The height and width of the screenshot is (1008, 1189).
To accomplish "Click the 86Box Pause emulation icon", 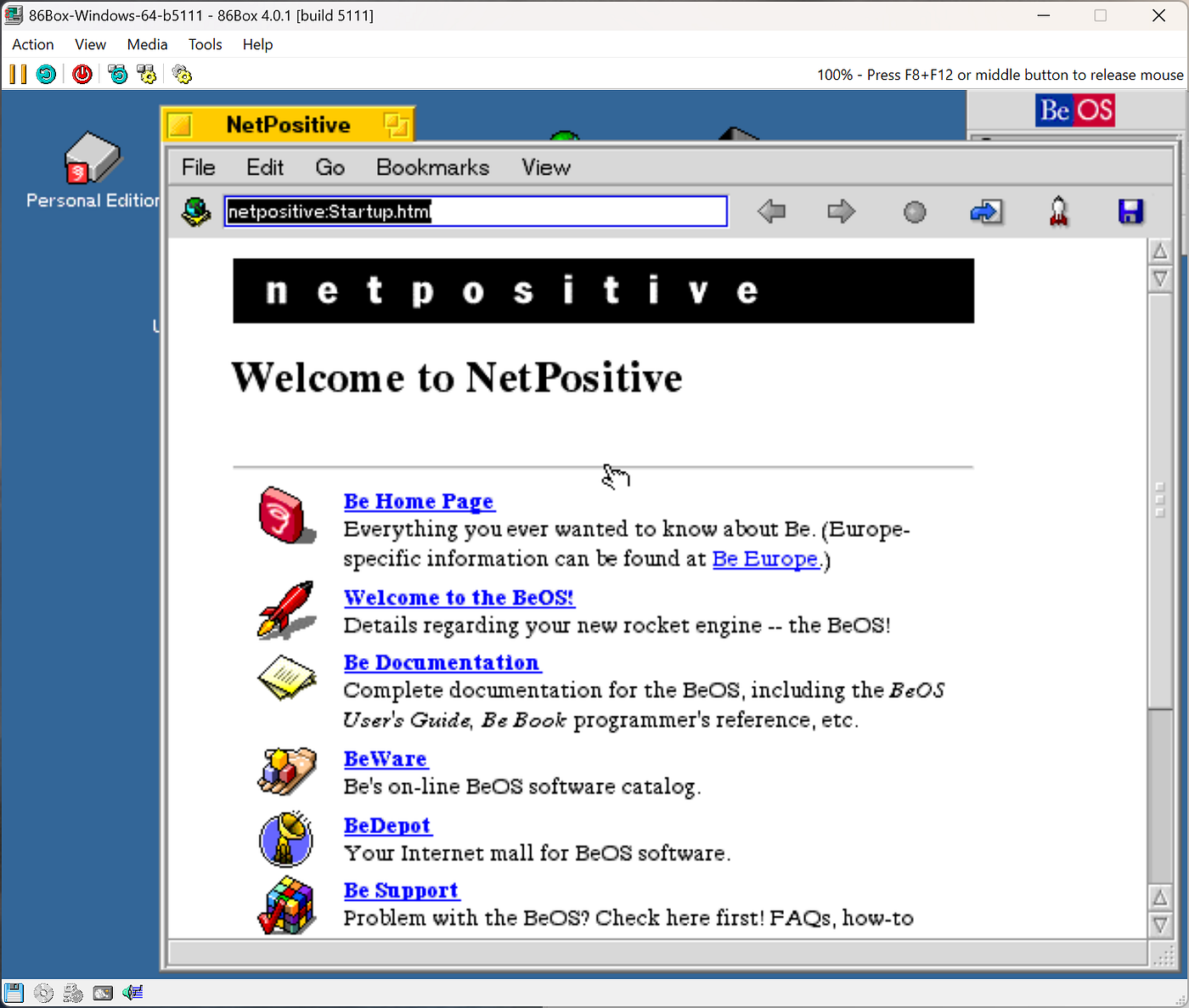I will [x=17, y=75].
